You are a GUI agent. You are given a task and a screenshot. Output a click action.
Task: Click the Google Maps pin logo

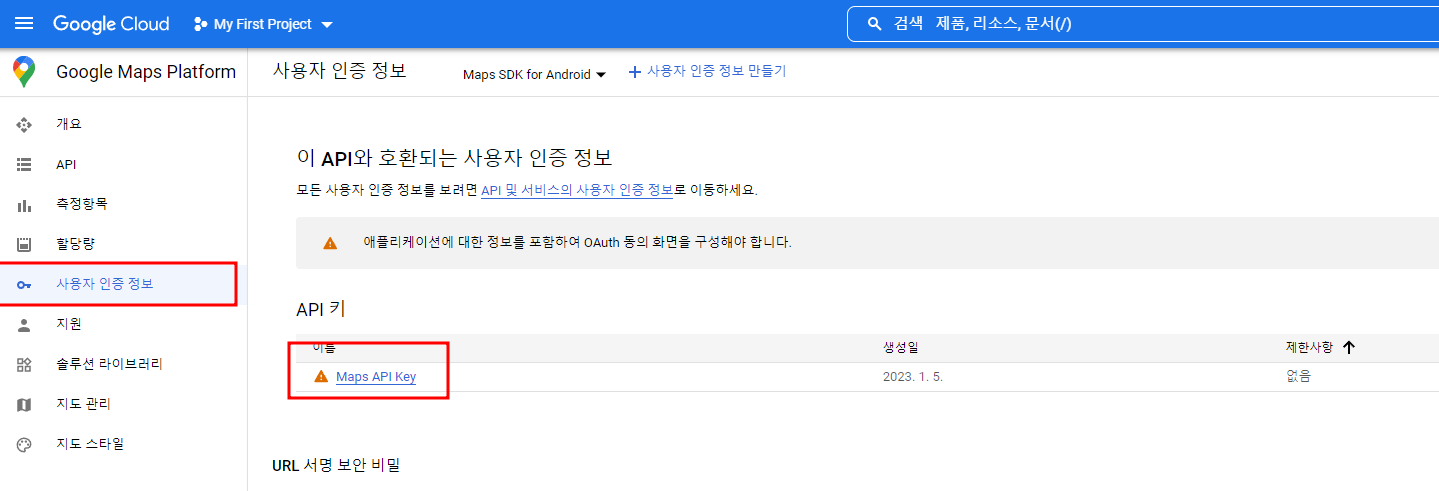(x=24, y=72)
